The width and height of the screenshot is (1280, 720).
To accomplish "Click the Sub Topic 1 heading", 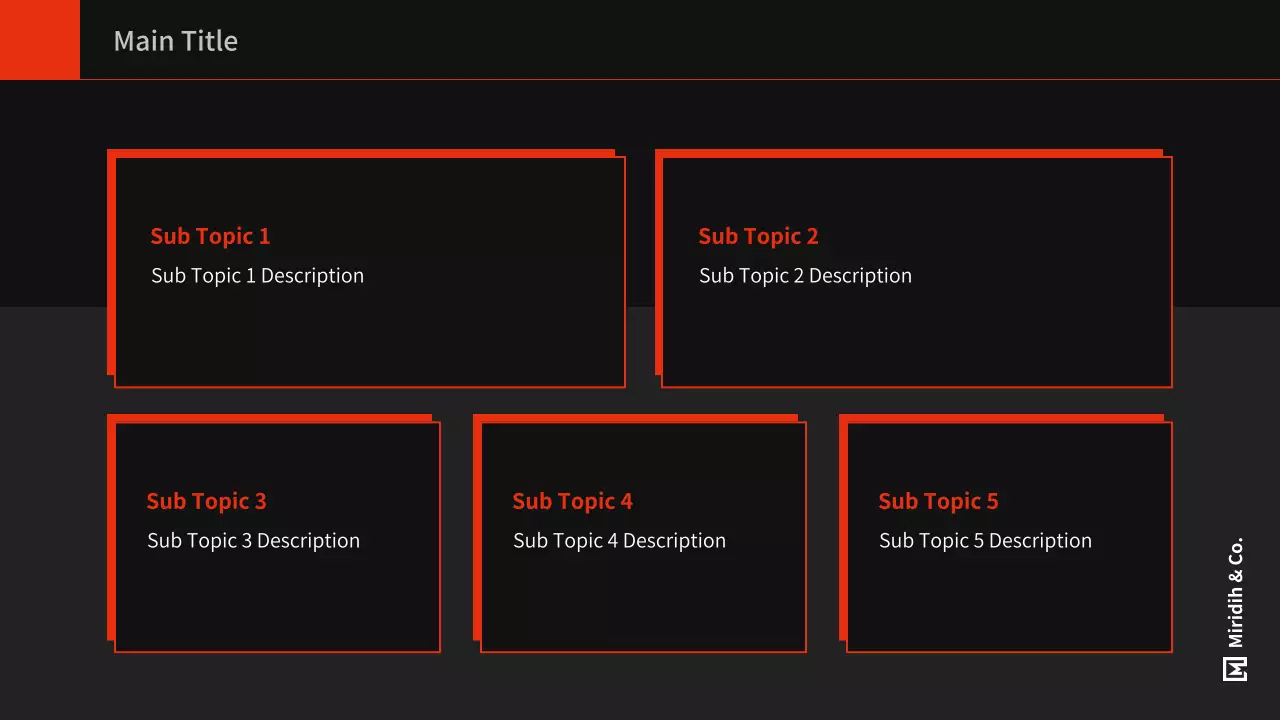I will pyautogui.click(x=210, y=236).
